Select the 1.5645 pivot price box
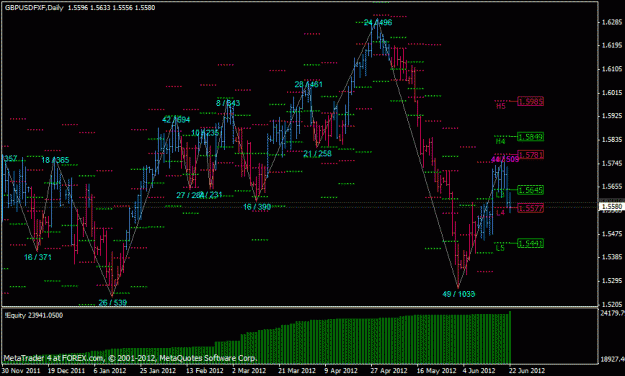Viewport: 625px width, 376px height. click(x=531, y=190)
